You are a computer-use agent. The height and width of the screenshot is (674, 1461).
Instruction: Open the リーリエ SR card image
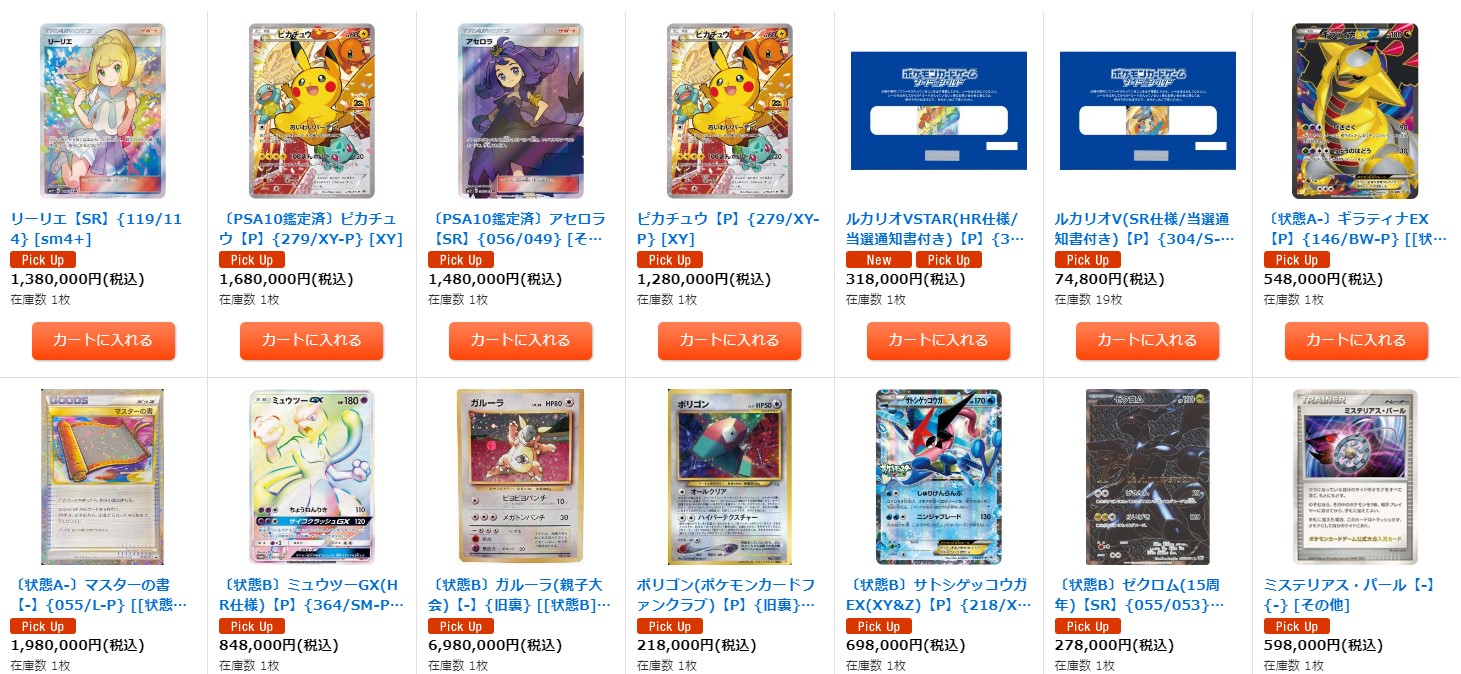103,111
